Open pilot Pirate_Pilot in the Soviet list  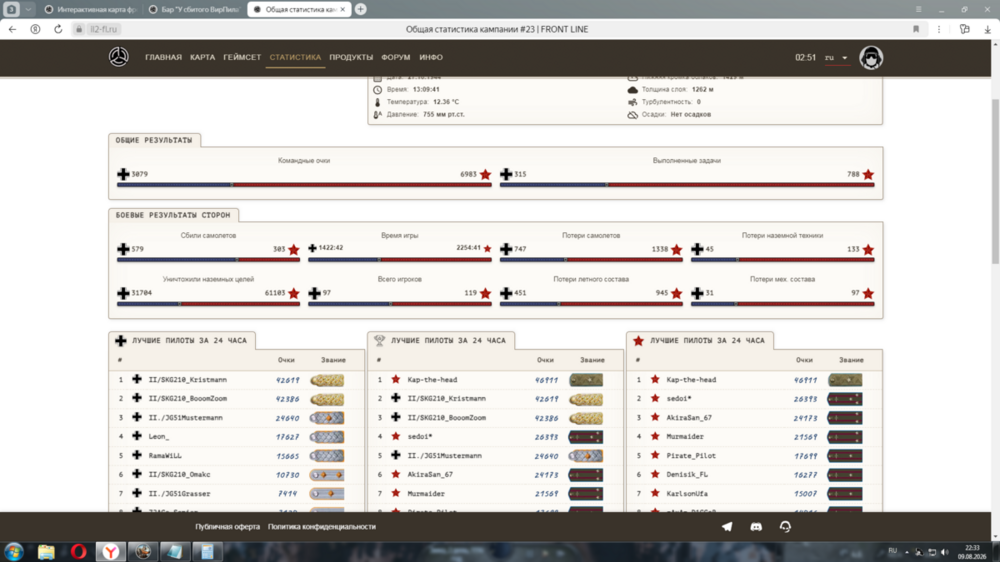coord(691,455)
